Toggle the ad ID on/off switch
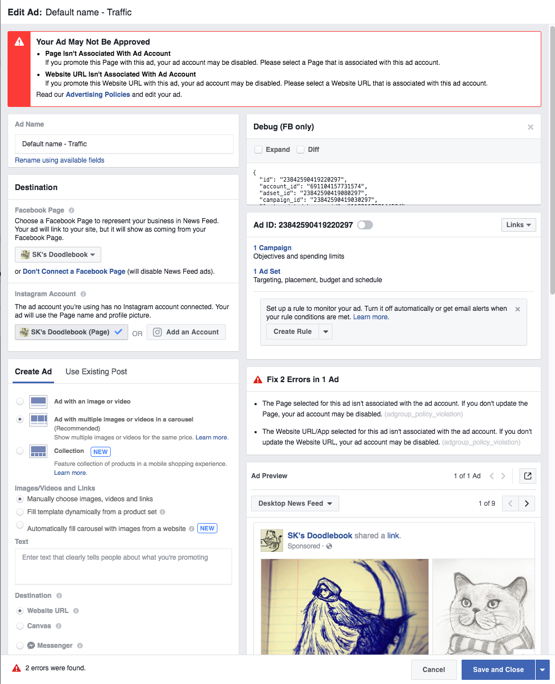The image size is (555, 684). [365, 225]
